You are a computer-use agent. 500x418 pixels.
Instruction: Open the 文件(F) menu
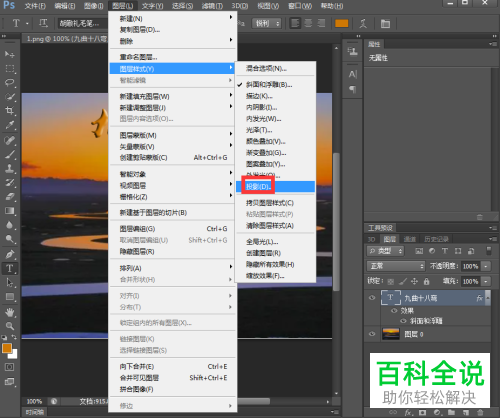coord(35,6)
